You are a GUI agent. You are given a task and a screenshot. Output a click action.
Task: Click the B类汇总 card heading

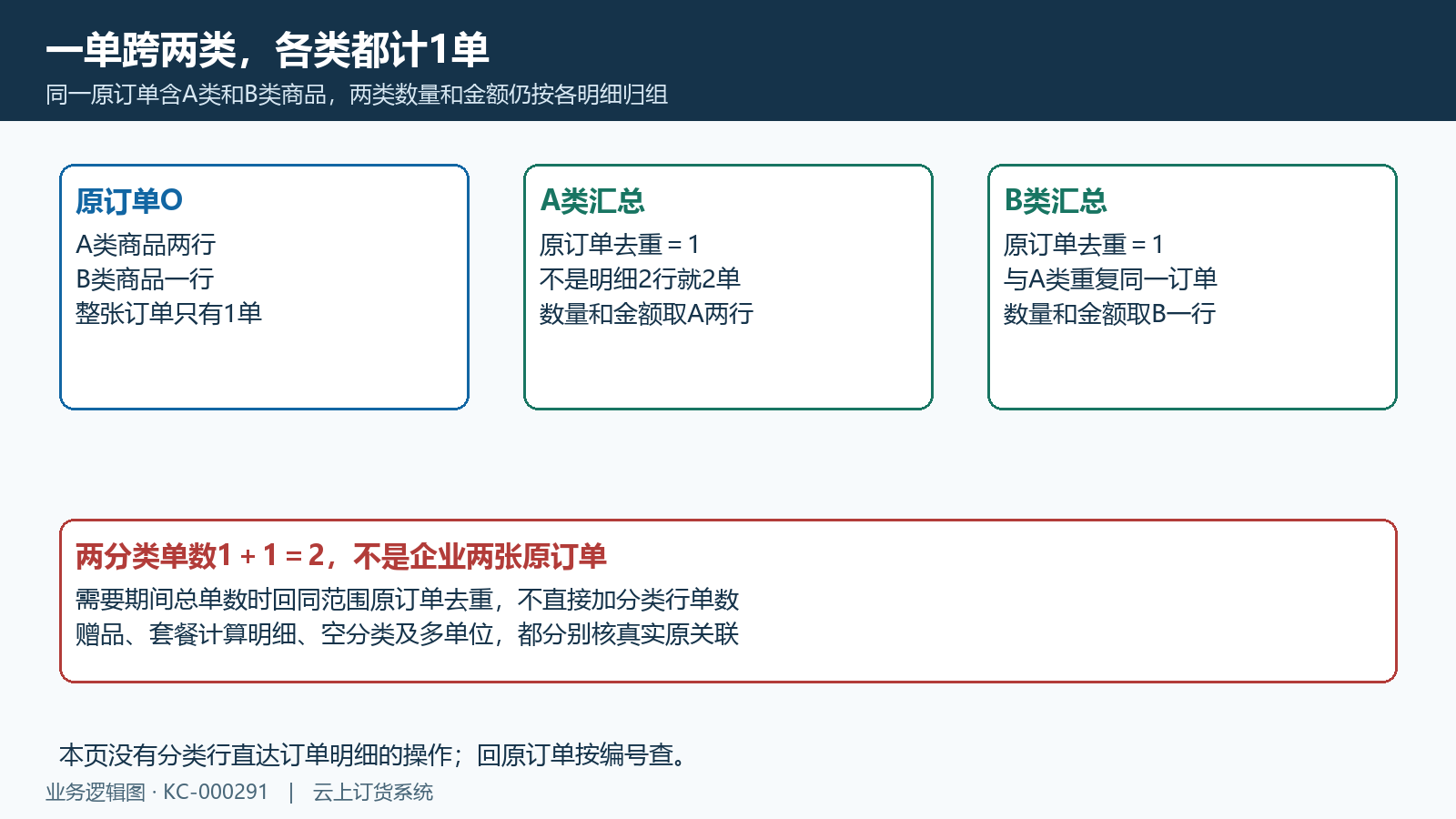[1056, 201]
